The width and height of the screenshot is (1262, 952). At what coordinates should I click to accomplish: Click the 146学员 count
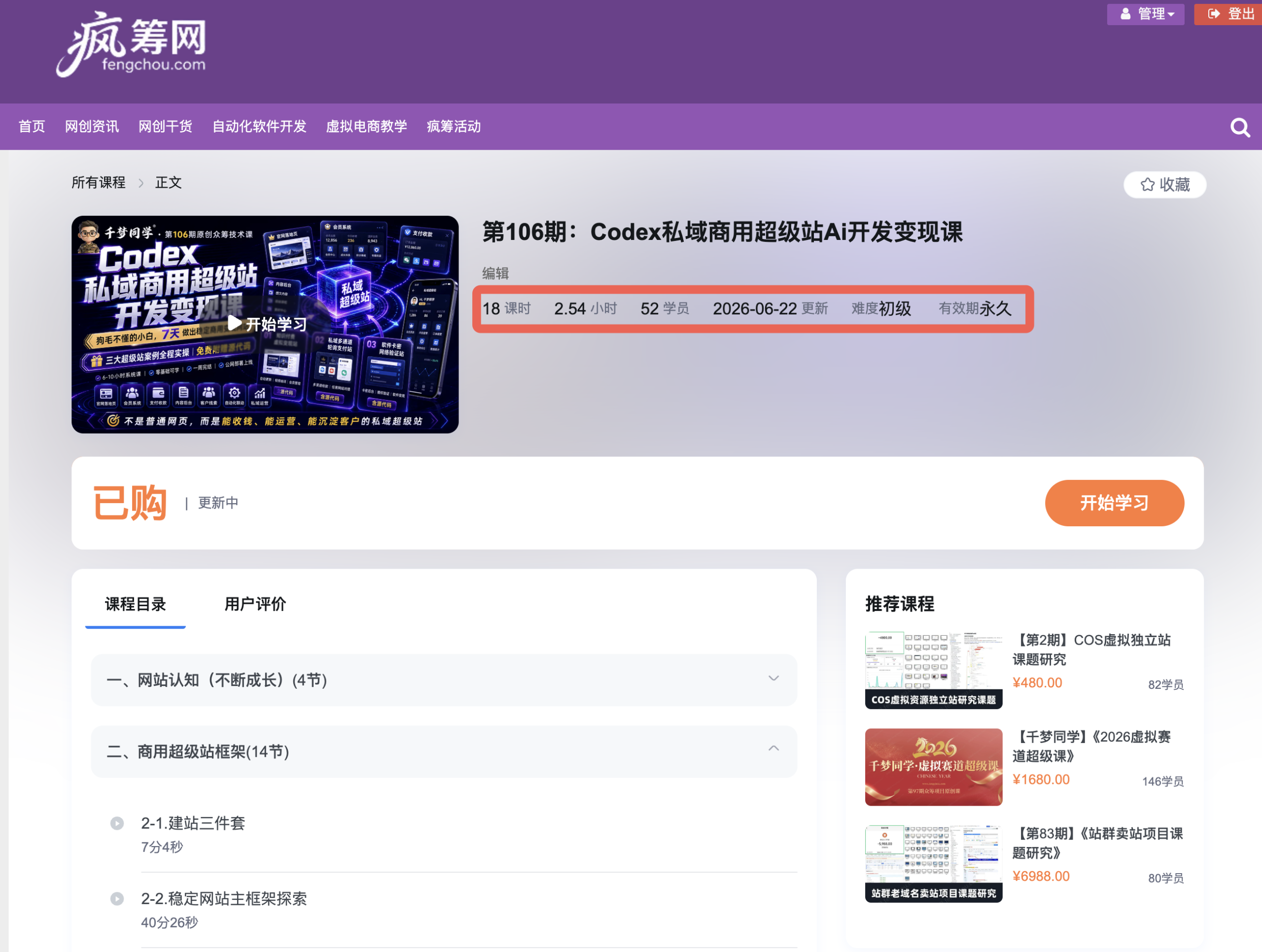(1163, 782)
